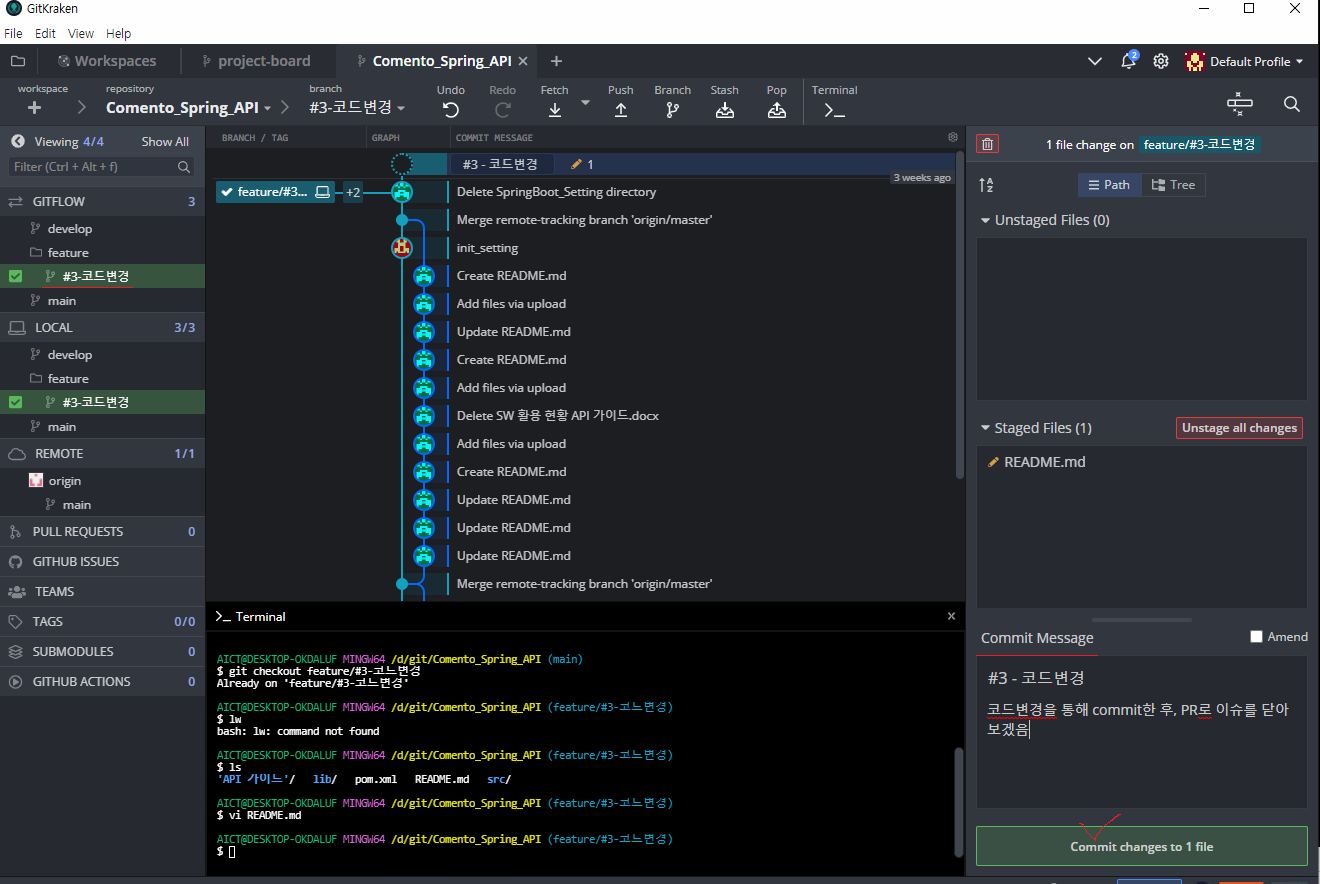
Task: Click the origin remote avatar icon
Action: coord(37,481)
